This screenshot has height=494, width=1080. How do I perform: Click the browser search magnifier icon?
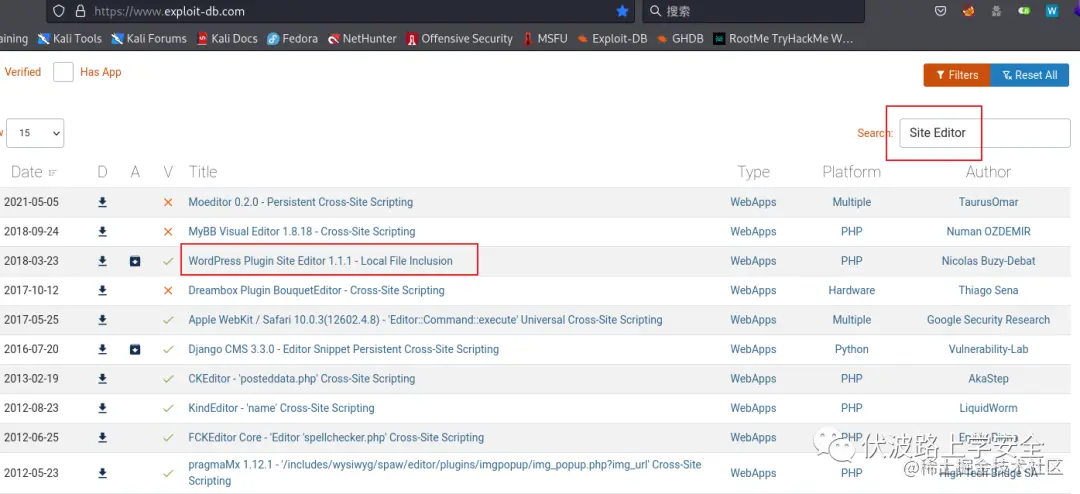pos(654,11)
